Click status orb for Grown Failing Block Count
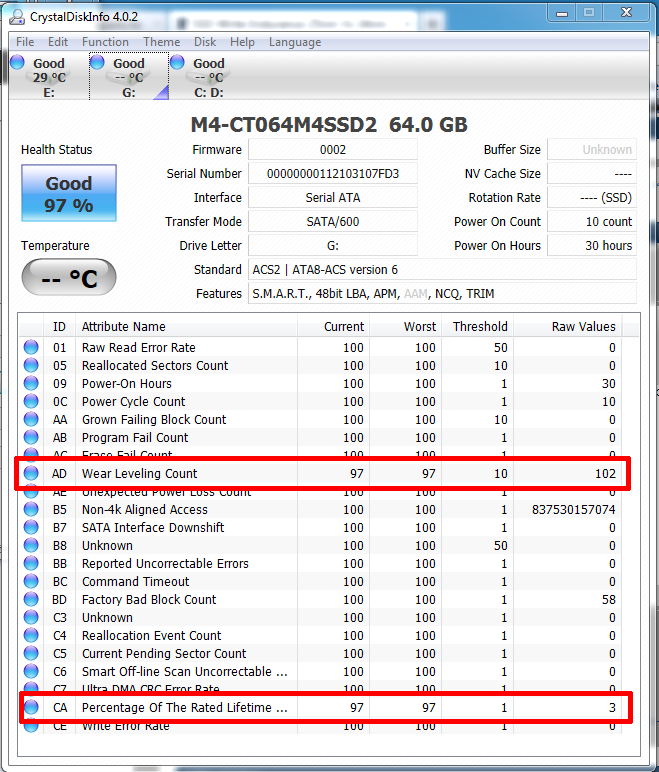 (31, 419)
